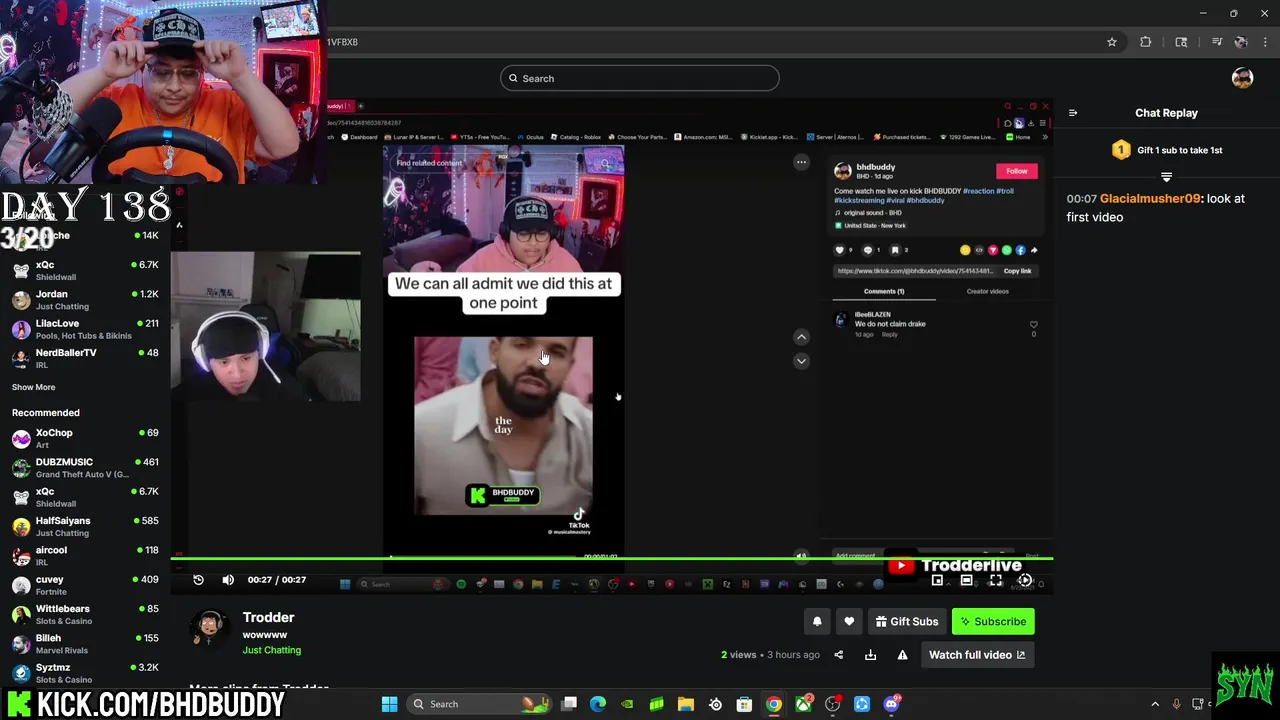The image size is (1280, 720).
Task: Open TikTok comments bubble icon
Action: point(867,250)
